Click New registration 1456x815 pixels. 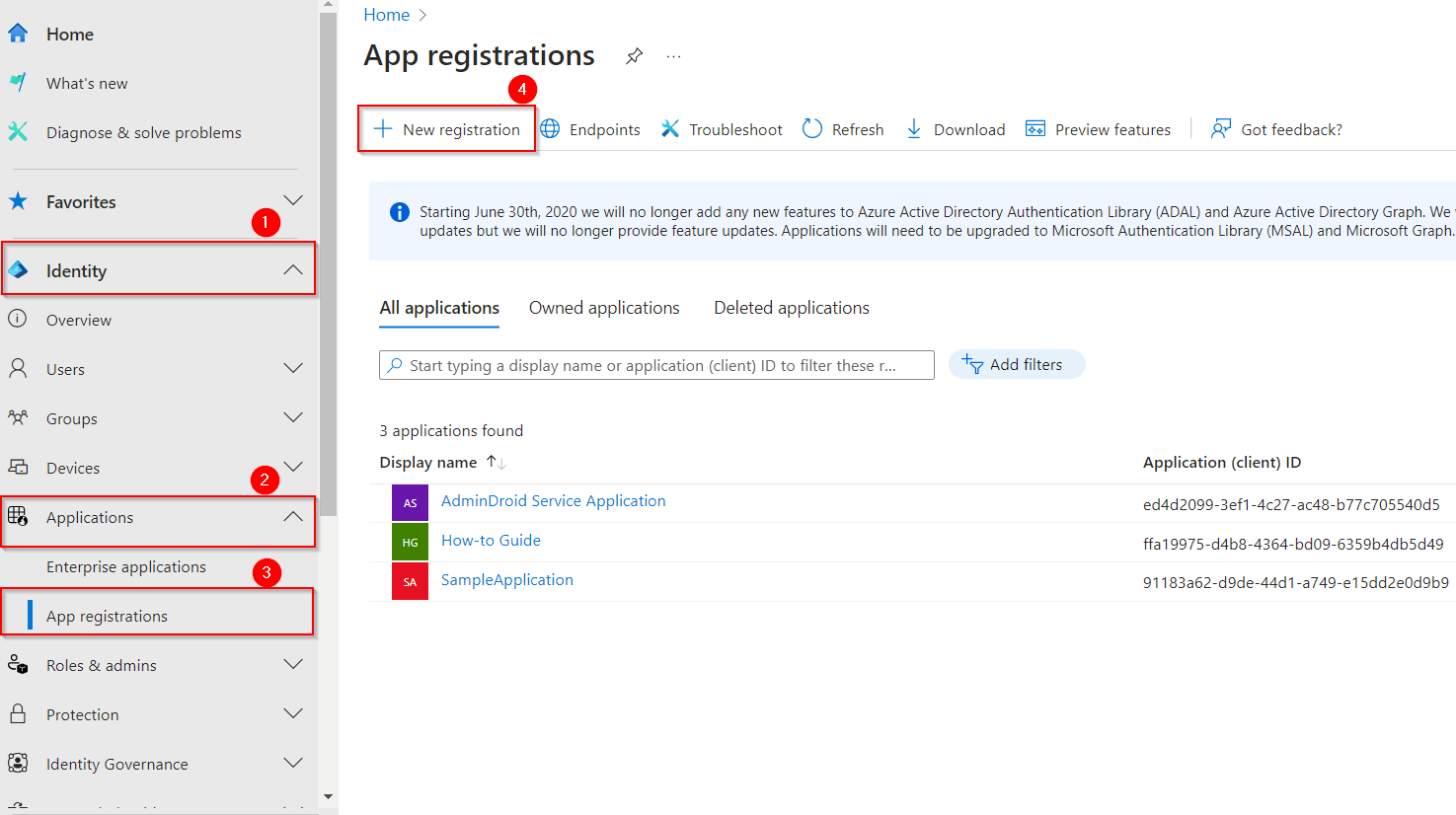pos(446,128)
